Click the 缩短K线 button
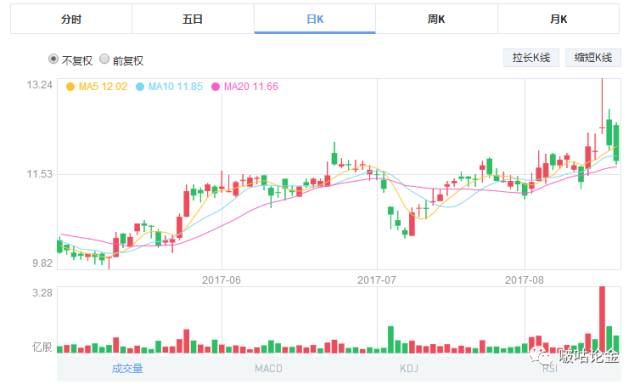Viewport: 640px width, 384px height. pyautogui.click(x=593, y=58)
